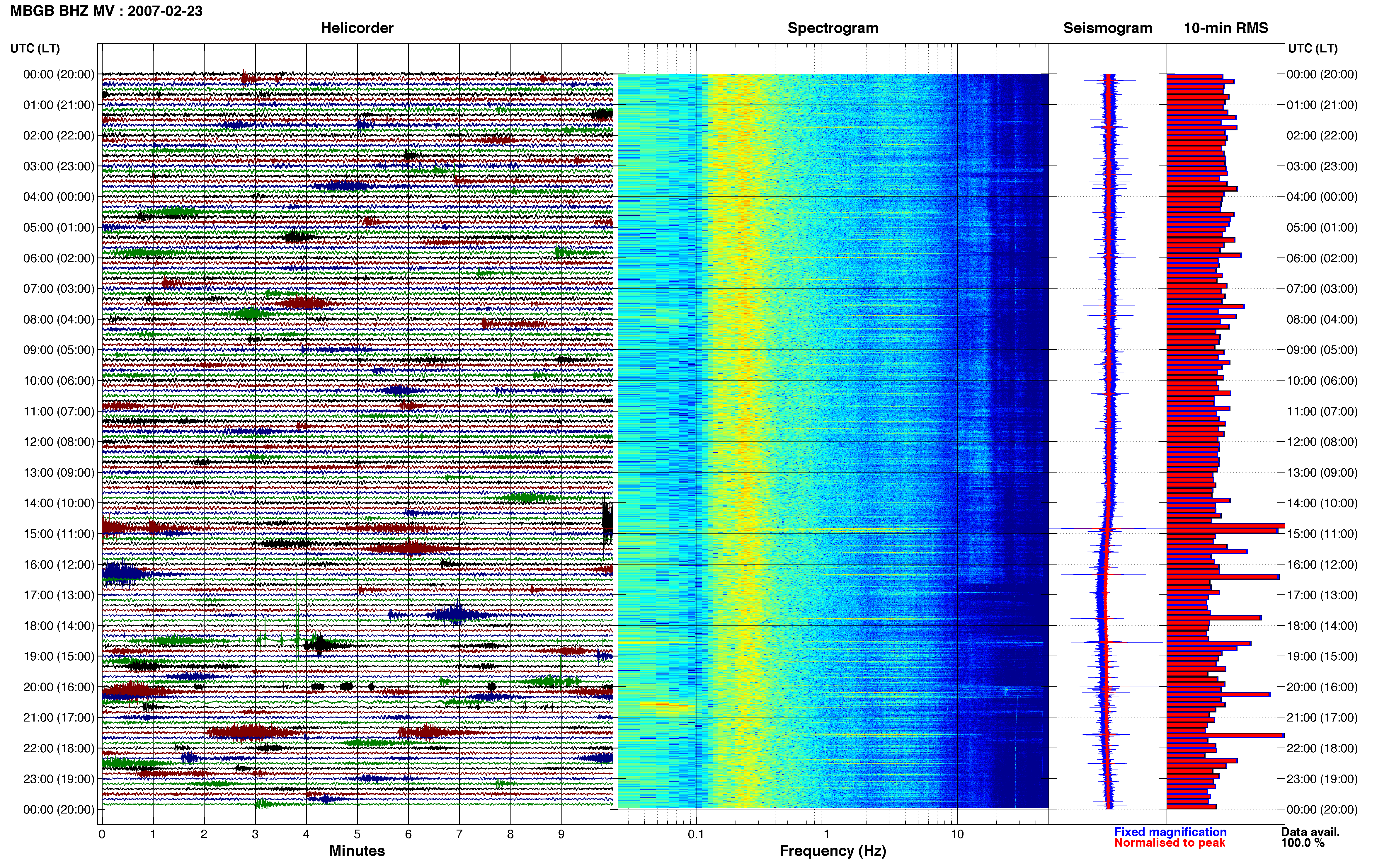Click right time label '15:00 (11:00)'

point(1322,534)
